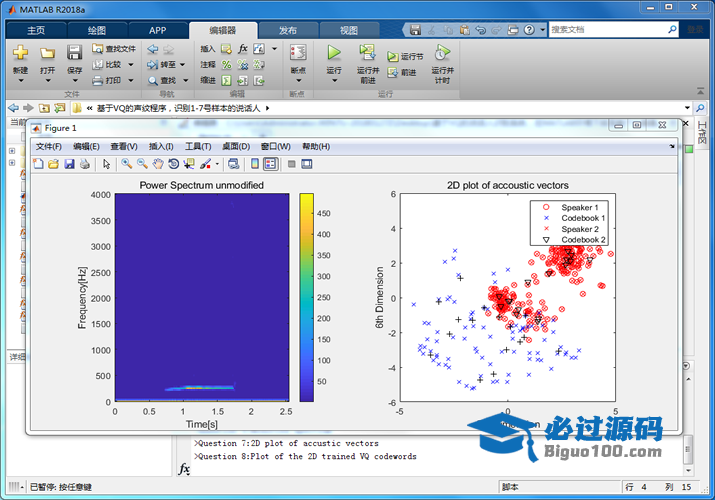
Task: Switch to the 视图 (View) tab
Action: point(349,31)
